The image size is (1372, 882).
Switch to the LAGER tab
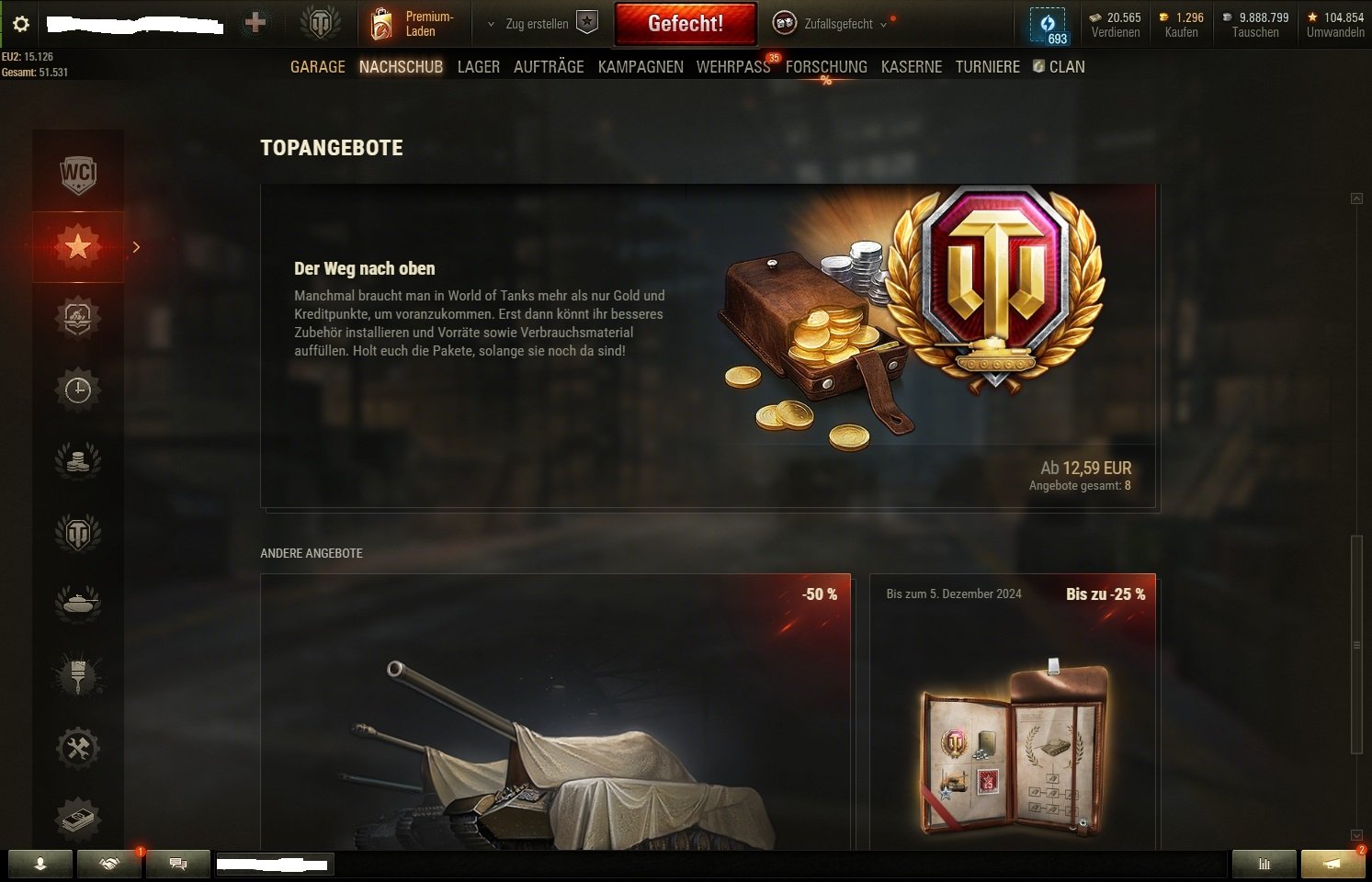point(479,67)
